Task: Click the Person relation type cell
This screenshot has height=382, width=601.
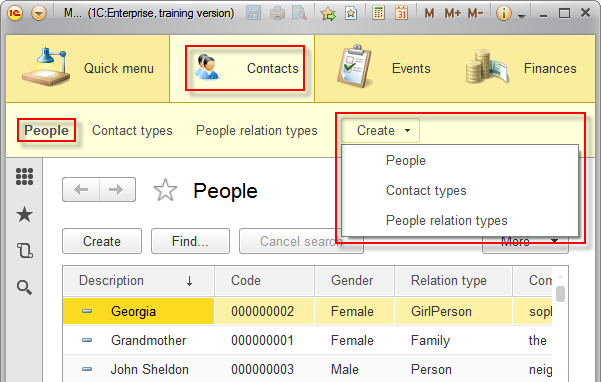Action: tap(453, 369)
